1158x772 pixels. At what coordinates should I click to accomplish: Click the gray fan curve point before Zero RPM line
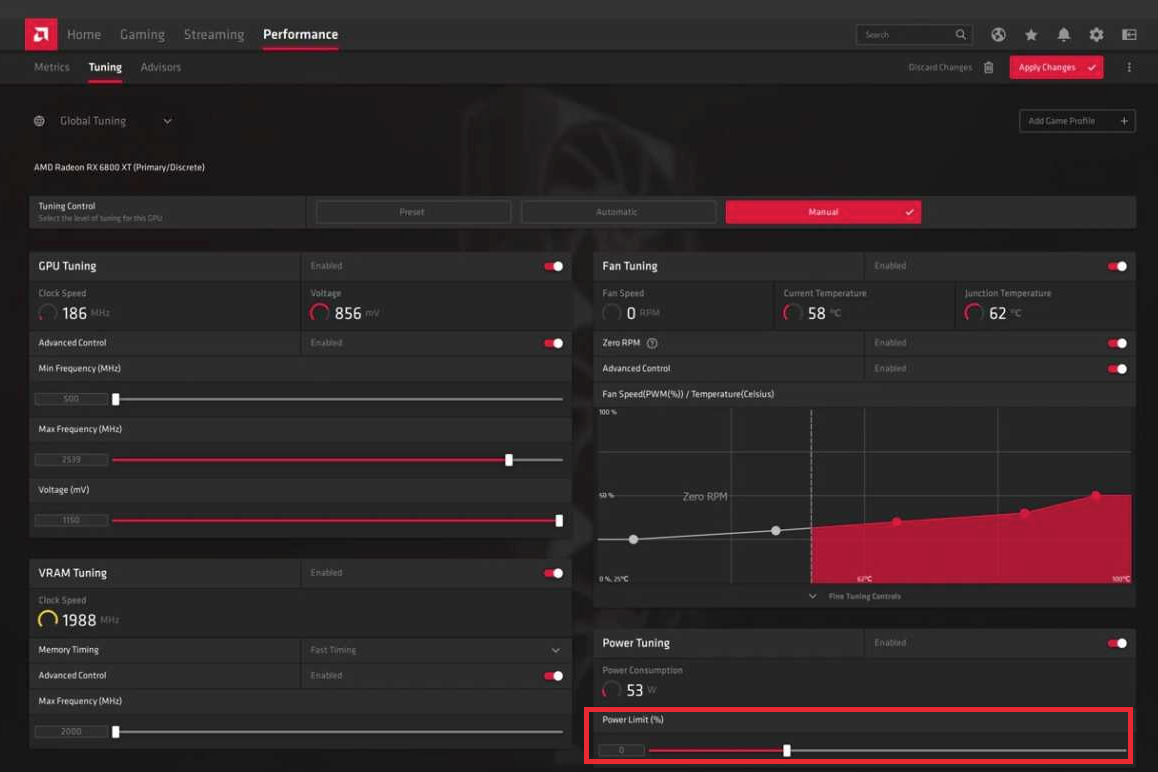click(x=775, y=530)
